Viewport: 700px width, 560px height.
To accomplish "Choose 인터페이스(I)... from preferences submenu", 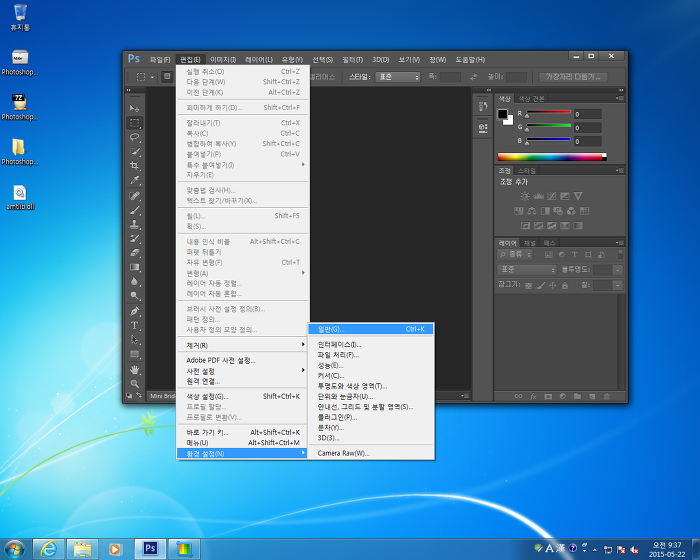I will pyautogui.click(x=371, y=344).
